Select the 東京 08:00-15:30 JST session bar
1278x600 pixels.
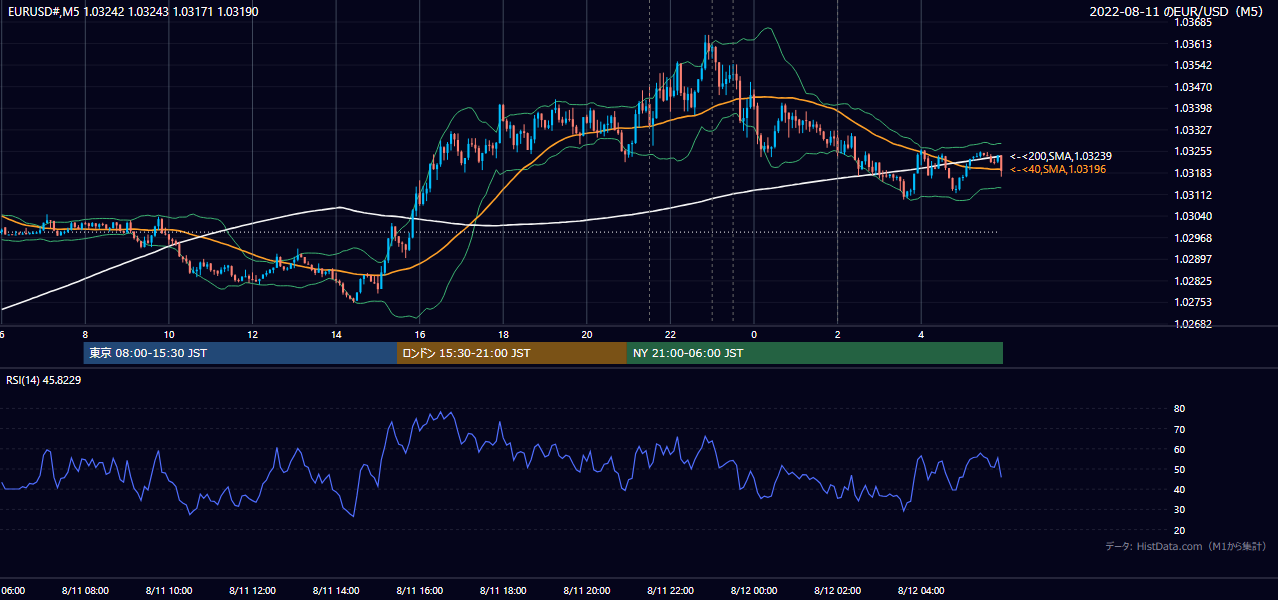240,353
